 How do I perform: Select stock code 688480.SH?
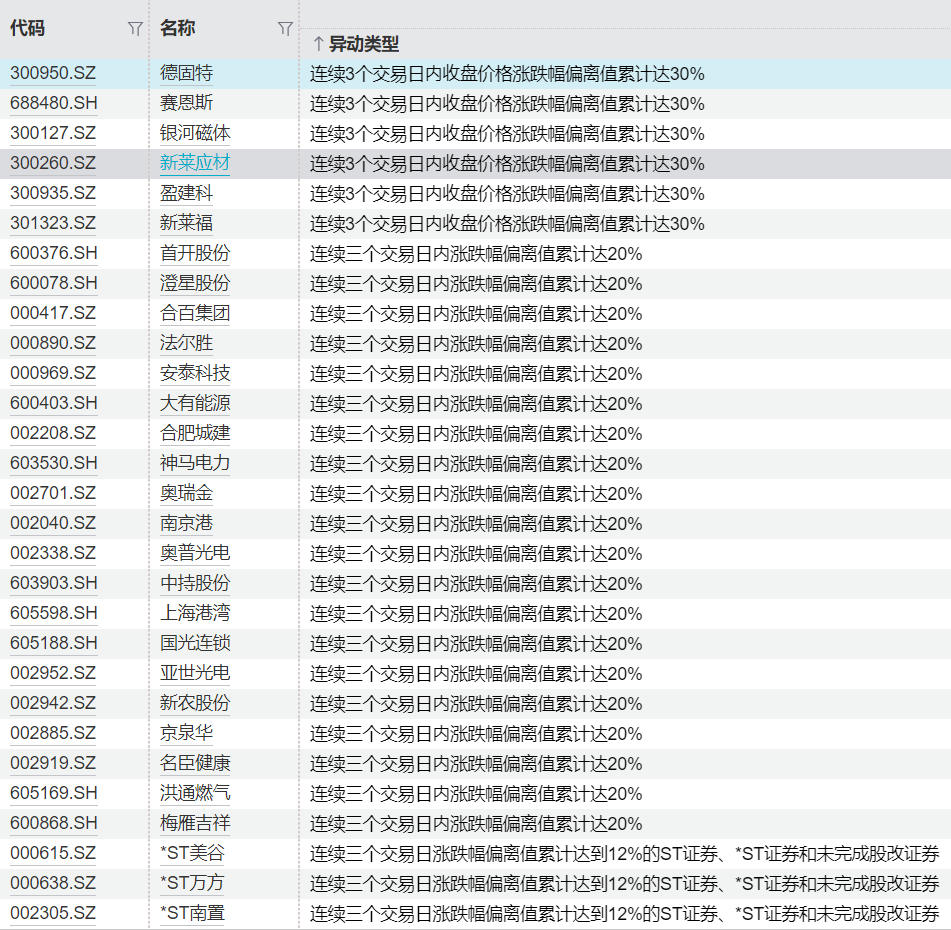click(54, 103)
